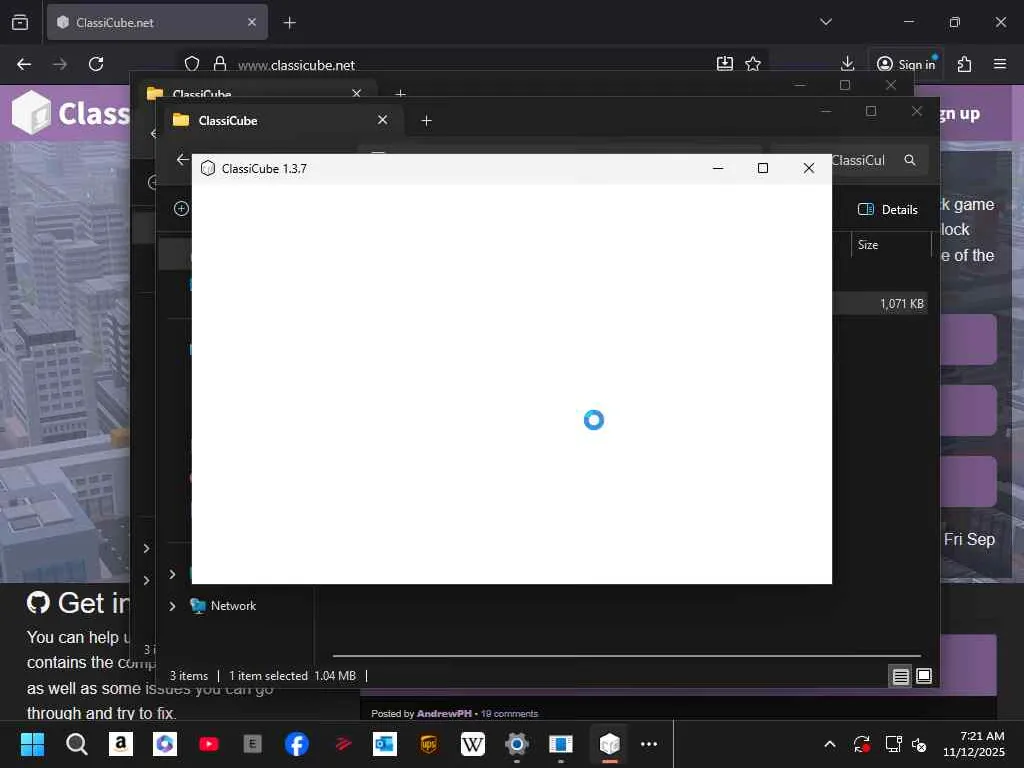This screenshot has width=1024, height=768.
Task: Open YouTube from the taskbar
Action: tap(209, 744)
